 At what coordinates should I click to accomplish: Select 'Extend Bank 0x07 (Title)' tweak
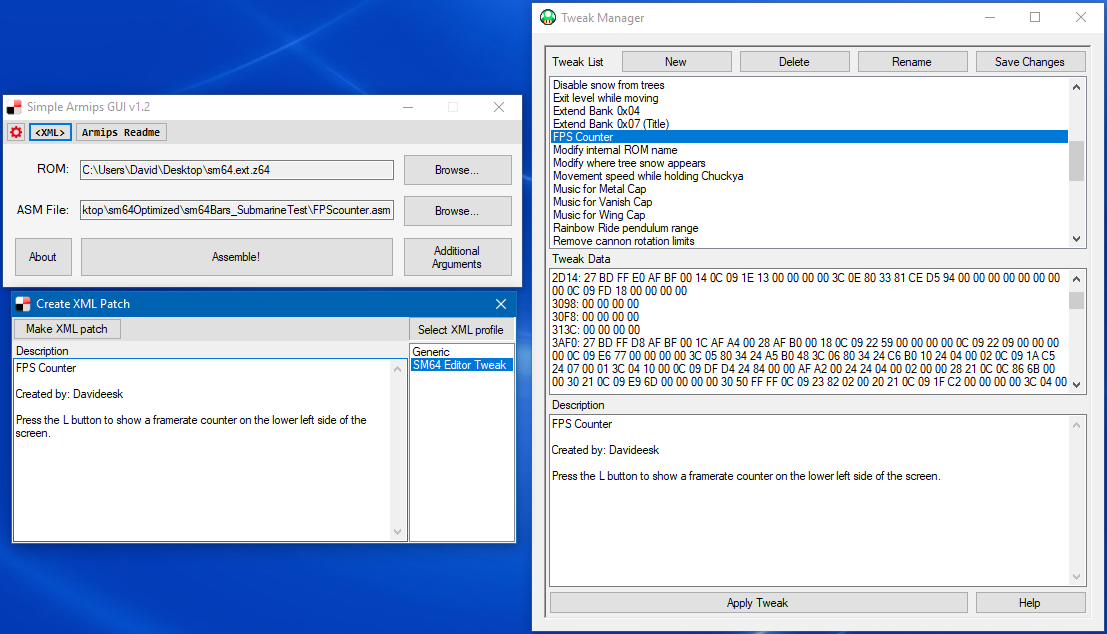(809, 124)
